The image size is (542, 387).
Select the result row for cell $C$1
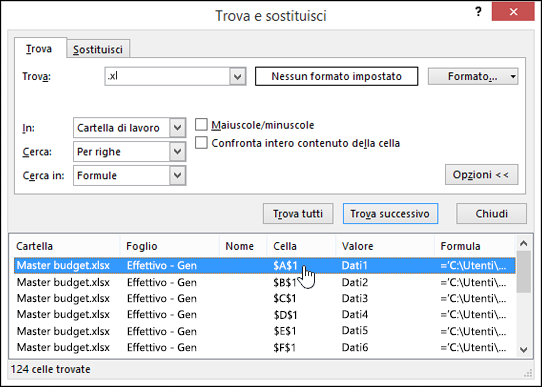point(265,298)
